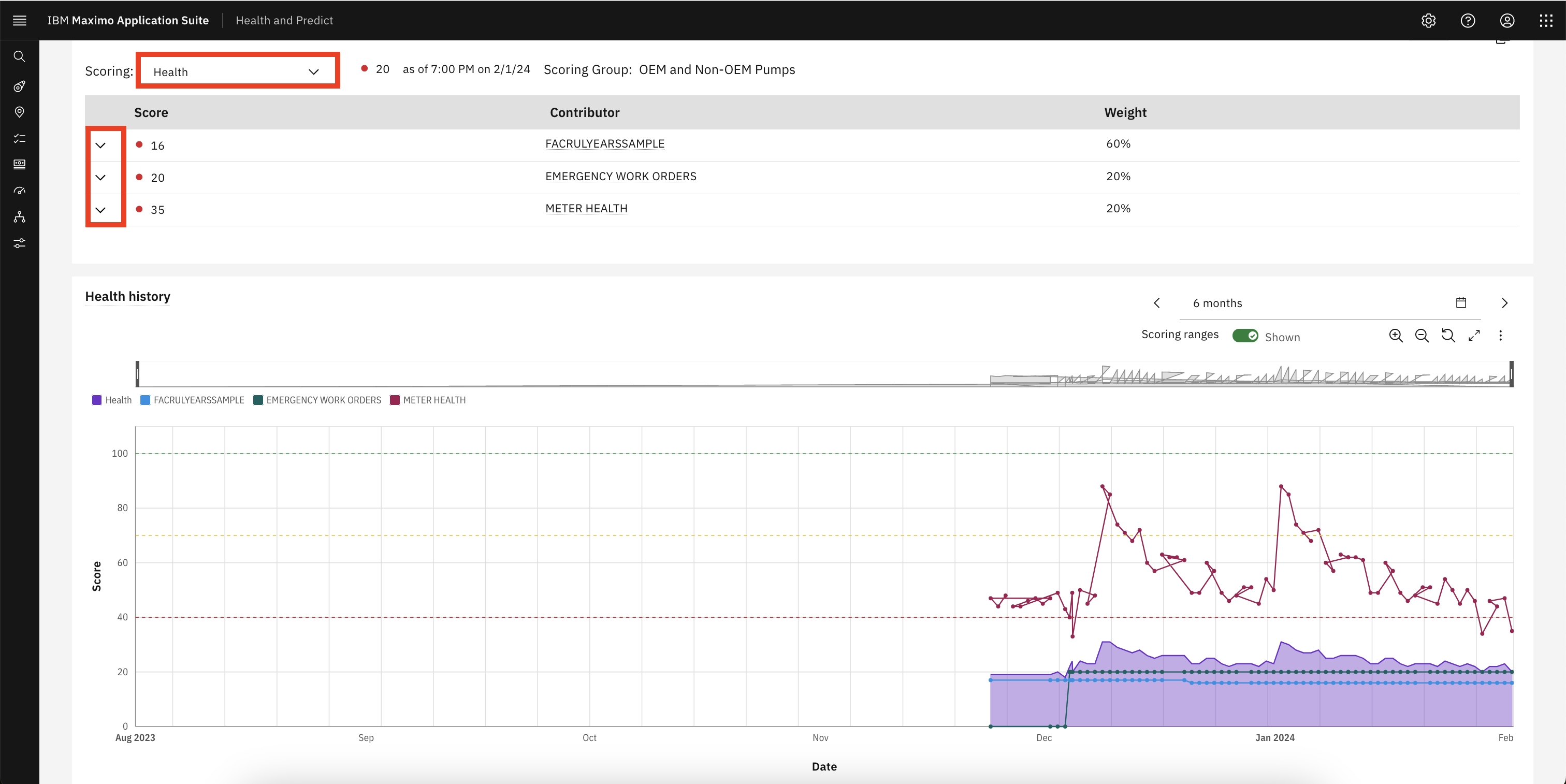The image size is (1566, 784).
Task: Click the right handle of chart range slider
Action: tap(1511, 374)
